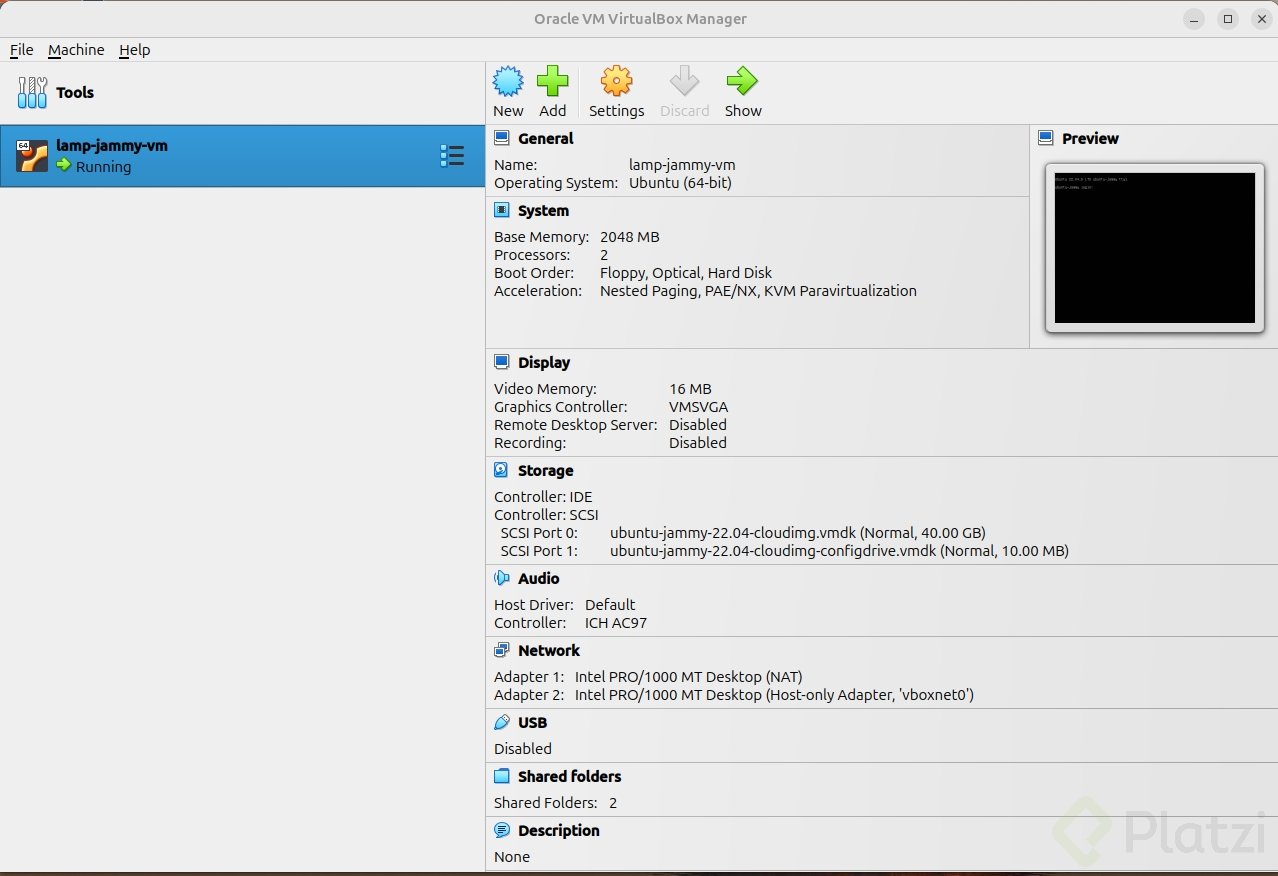The height and width of the screenshot is (876, 1278).
Task: Click the Network section icon
Action: pyautogui.click(x=502, y=650)
